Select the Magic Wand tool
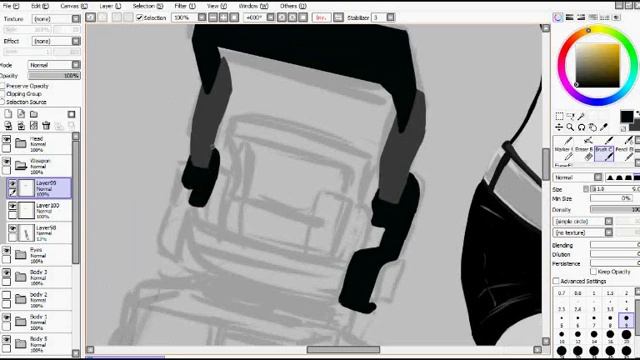Viewport: 640px width, 360px height. pyautogui.click(x=581, y=116)
